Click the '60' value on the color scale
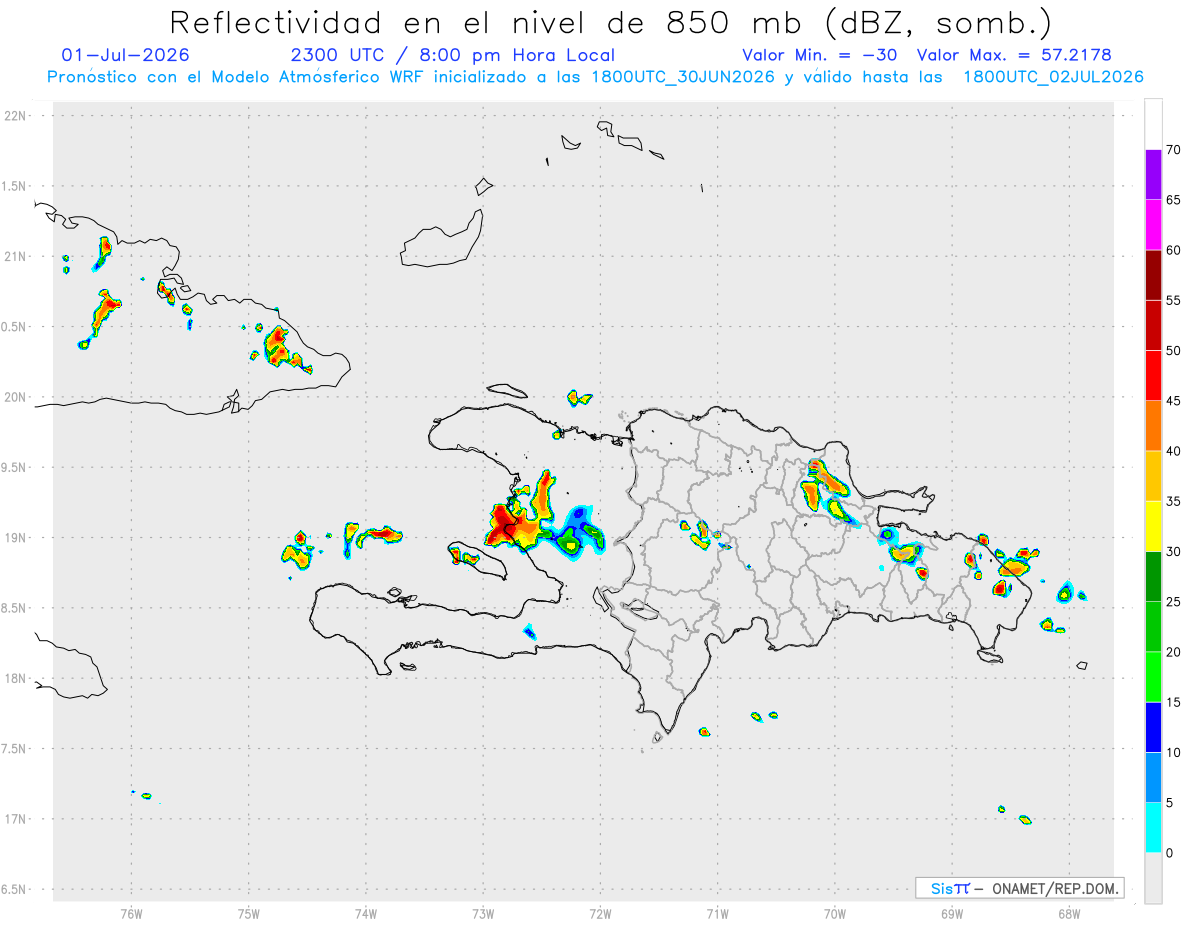The width and height of the screenshot is (1200, 927). tap(1174, 250)
